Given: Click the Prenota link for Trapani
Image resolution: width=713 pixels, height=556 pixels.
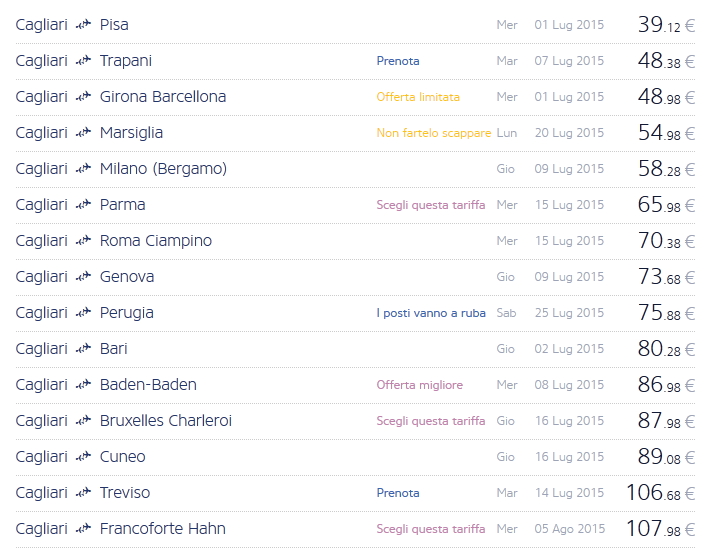Looking at the screenshot, I should click(x=398, y=61).
